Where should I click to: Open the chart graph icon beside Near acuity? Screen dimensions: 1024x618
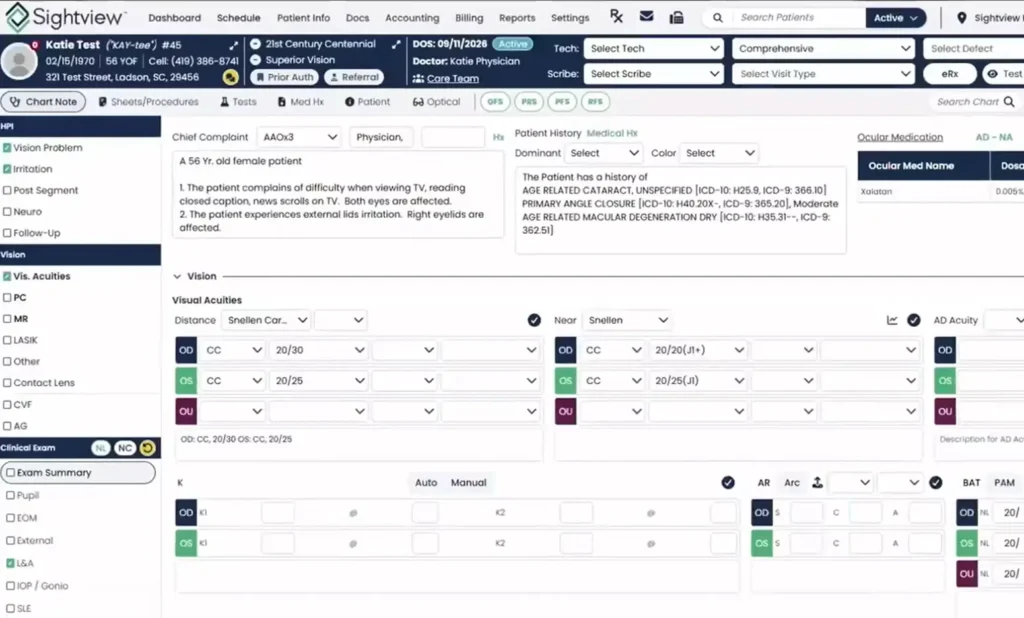coord(892,320)
